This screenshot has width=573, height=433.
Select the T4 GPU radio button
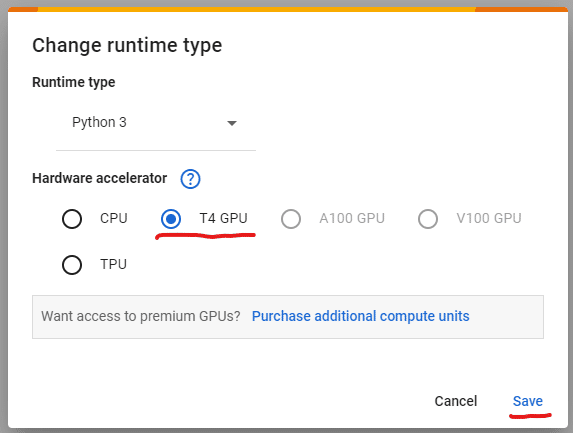coord(171,219)
